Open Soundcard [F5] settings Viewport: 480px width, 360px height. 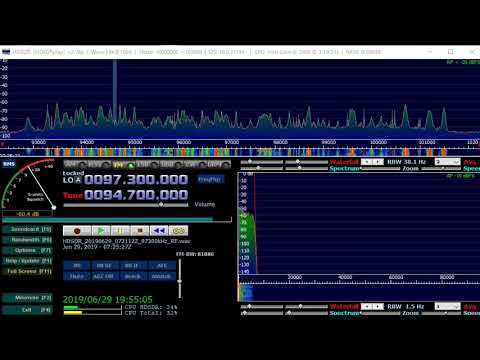[x=27, y=229]
